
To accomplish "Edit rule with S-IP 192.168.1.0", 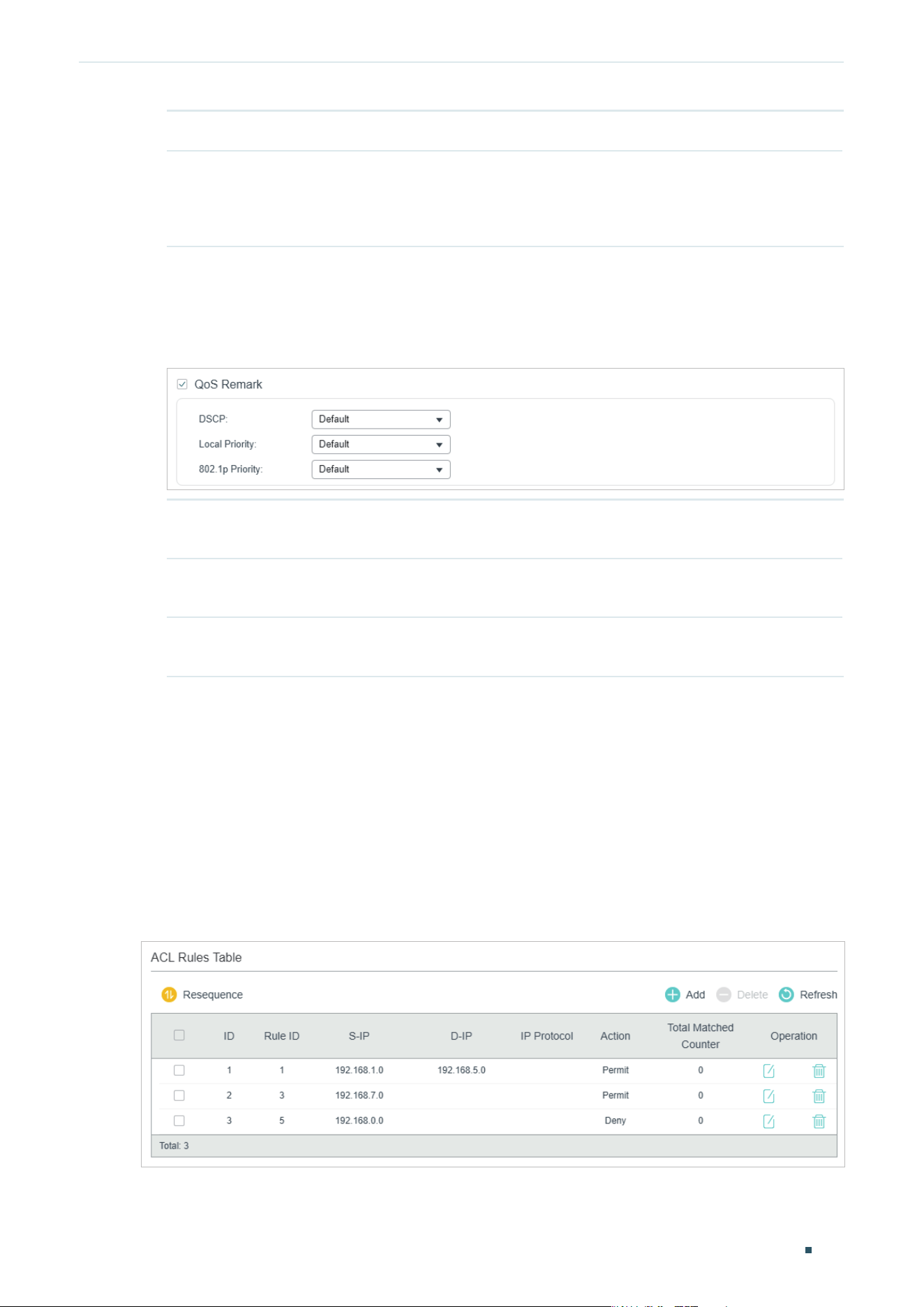I will 769,1071.
